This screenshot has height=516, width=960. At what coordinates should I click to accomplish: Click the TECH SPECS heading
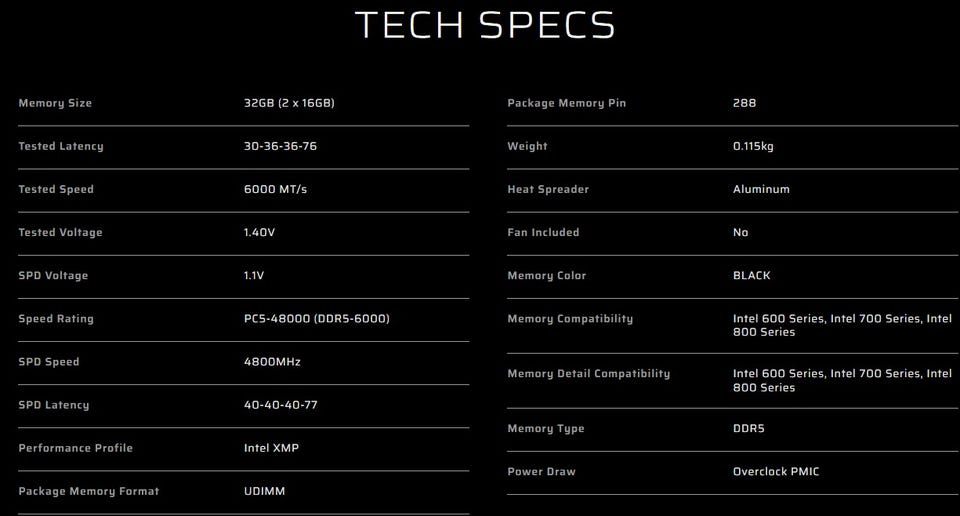pos(485,25)
